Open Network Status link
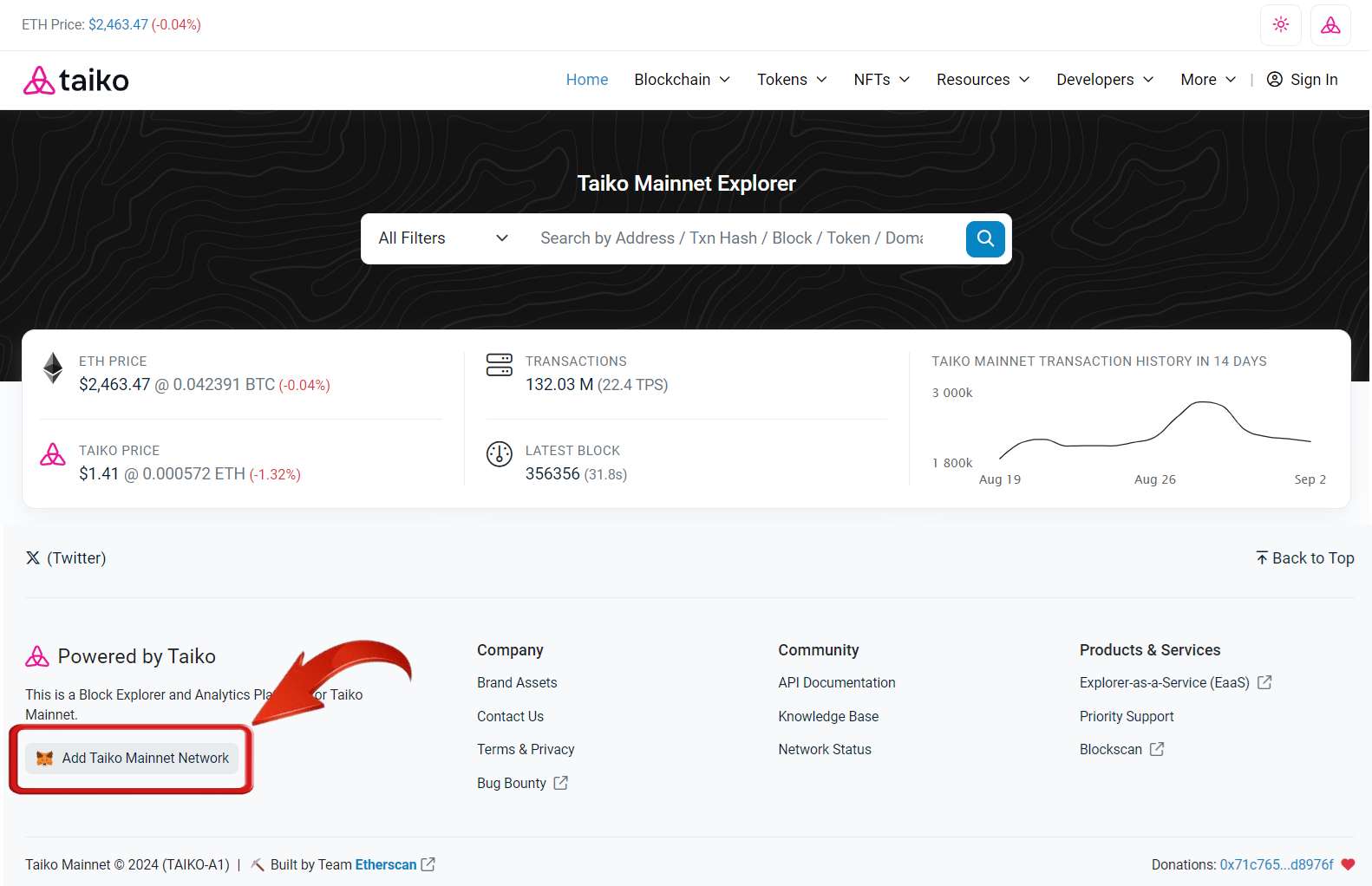 click(x=825, y=750)
